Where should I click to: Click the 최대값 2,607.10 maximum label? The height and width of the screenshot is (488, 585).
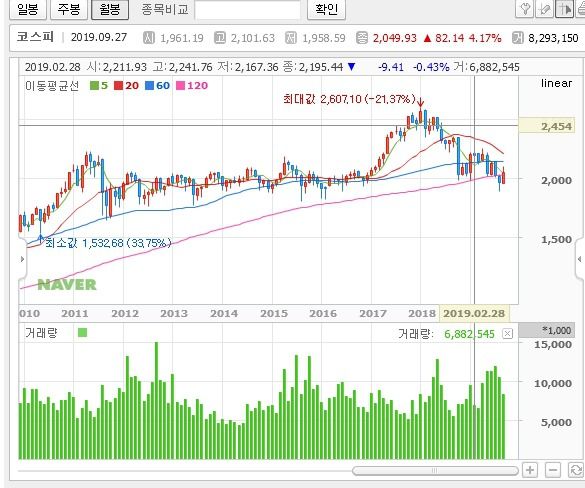click(349, 99)
